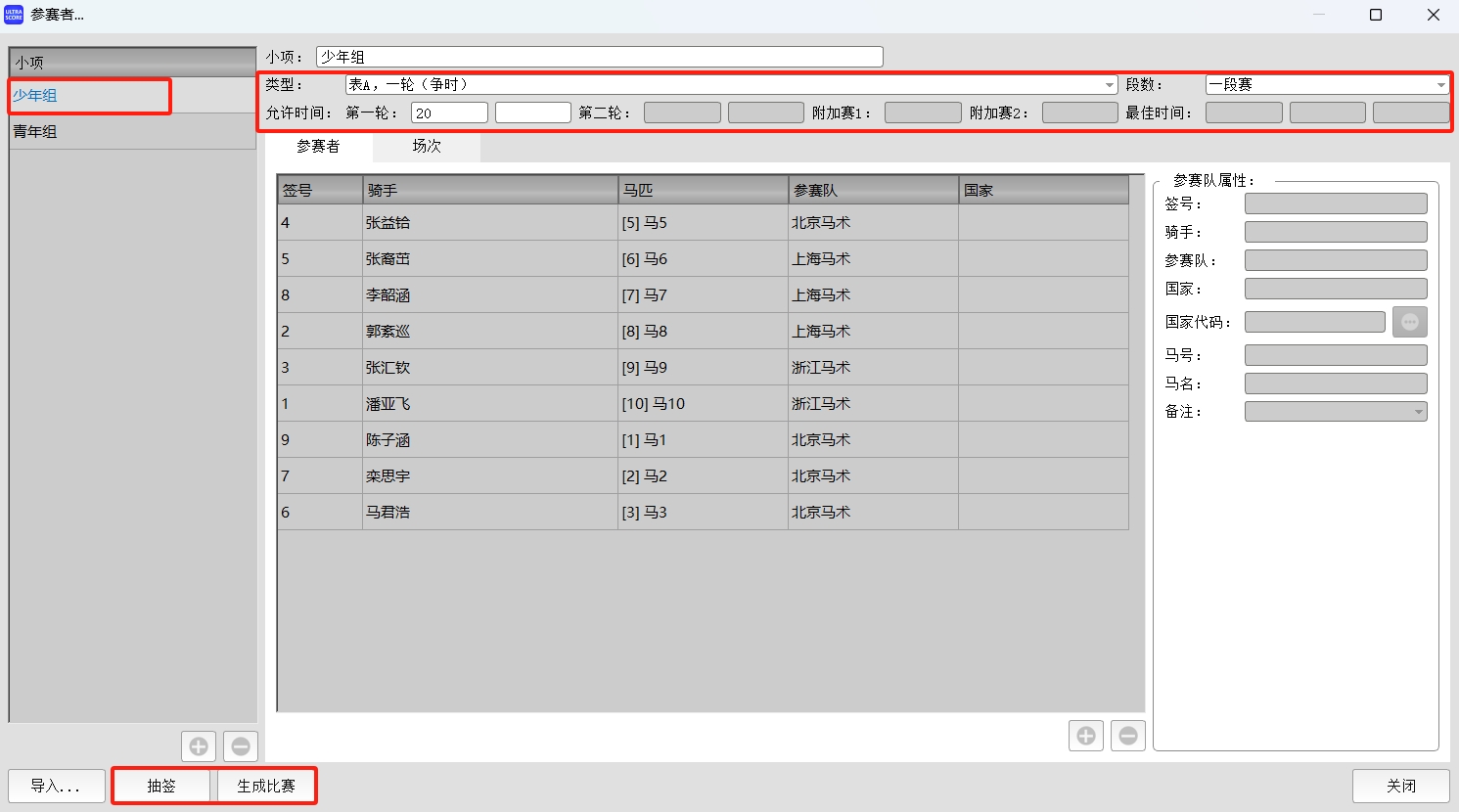1459x812 pixels.
Task: Remove a participant using the − icon under the table
Action: coord(1127,735)
